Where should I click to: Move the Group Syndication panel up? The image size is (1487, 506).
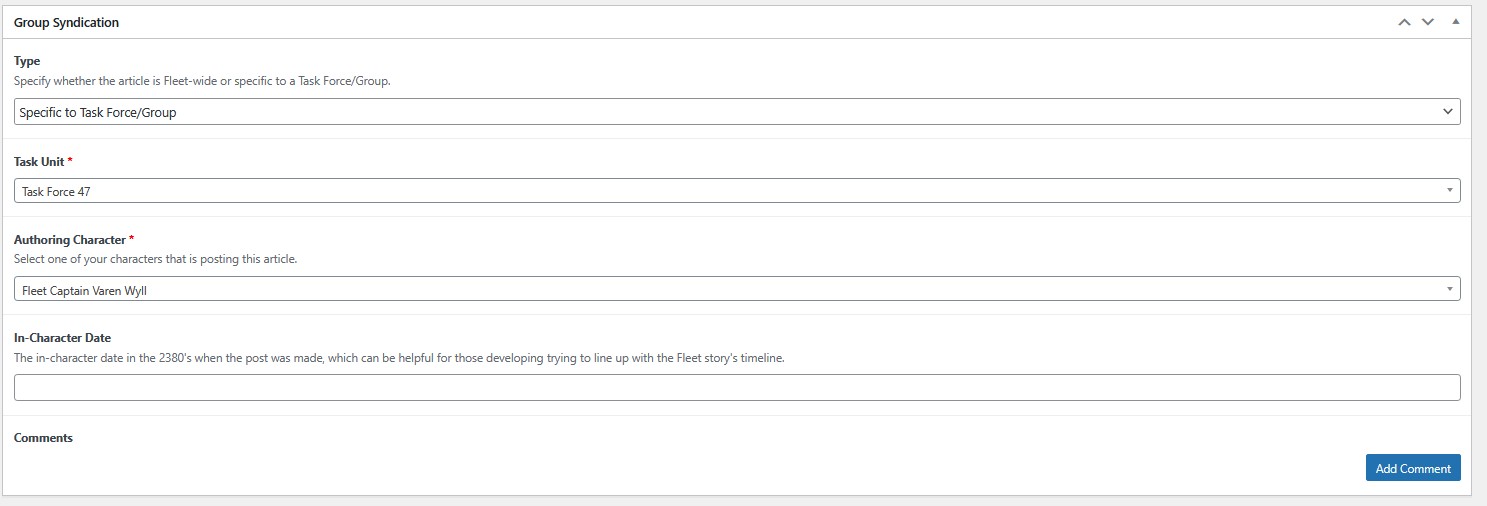1405,22
